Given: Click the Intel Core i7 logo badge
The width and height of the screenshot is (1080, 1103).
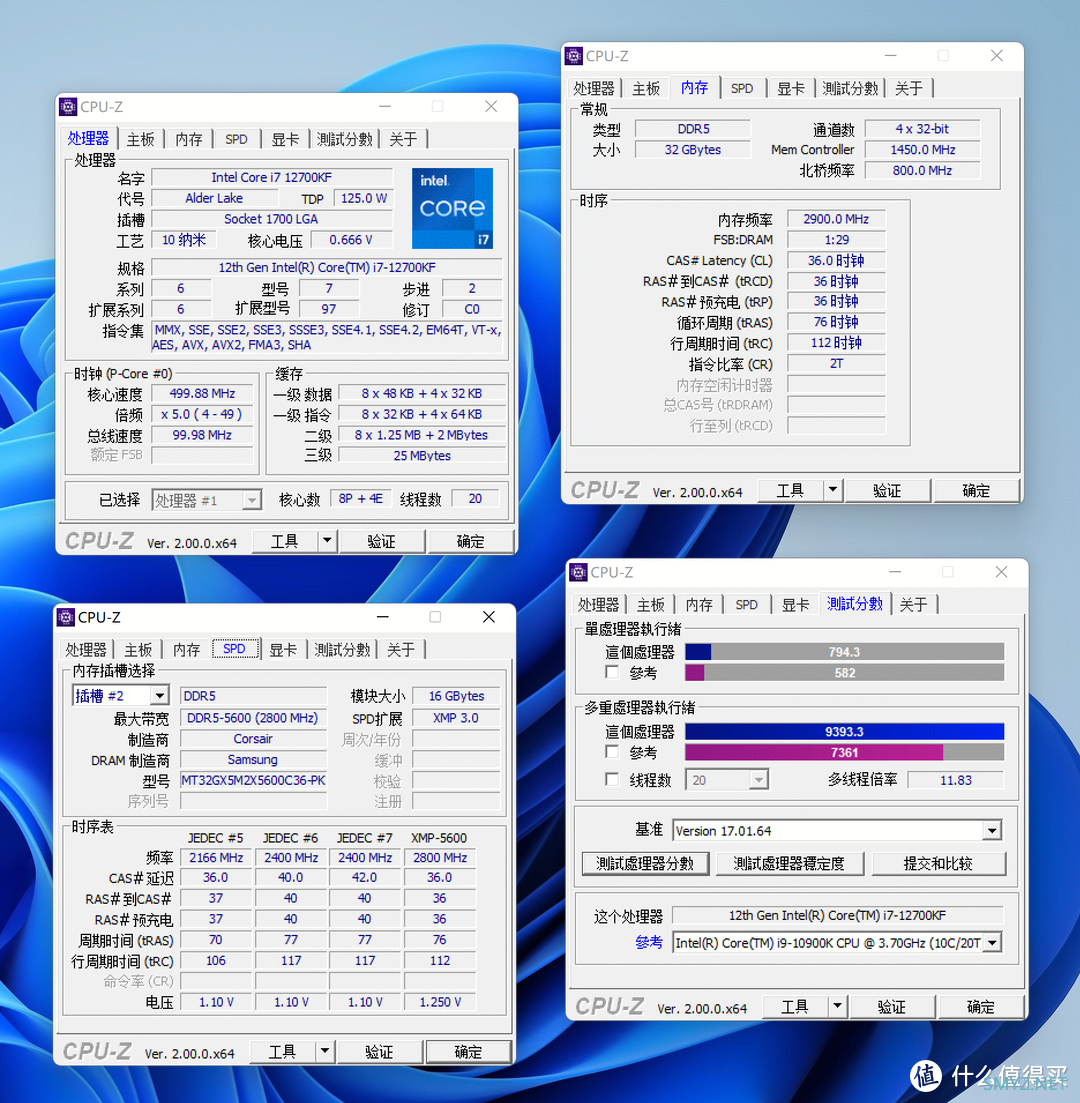Looking at the screenshot, I should 452,208.
